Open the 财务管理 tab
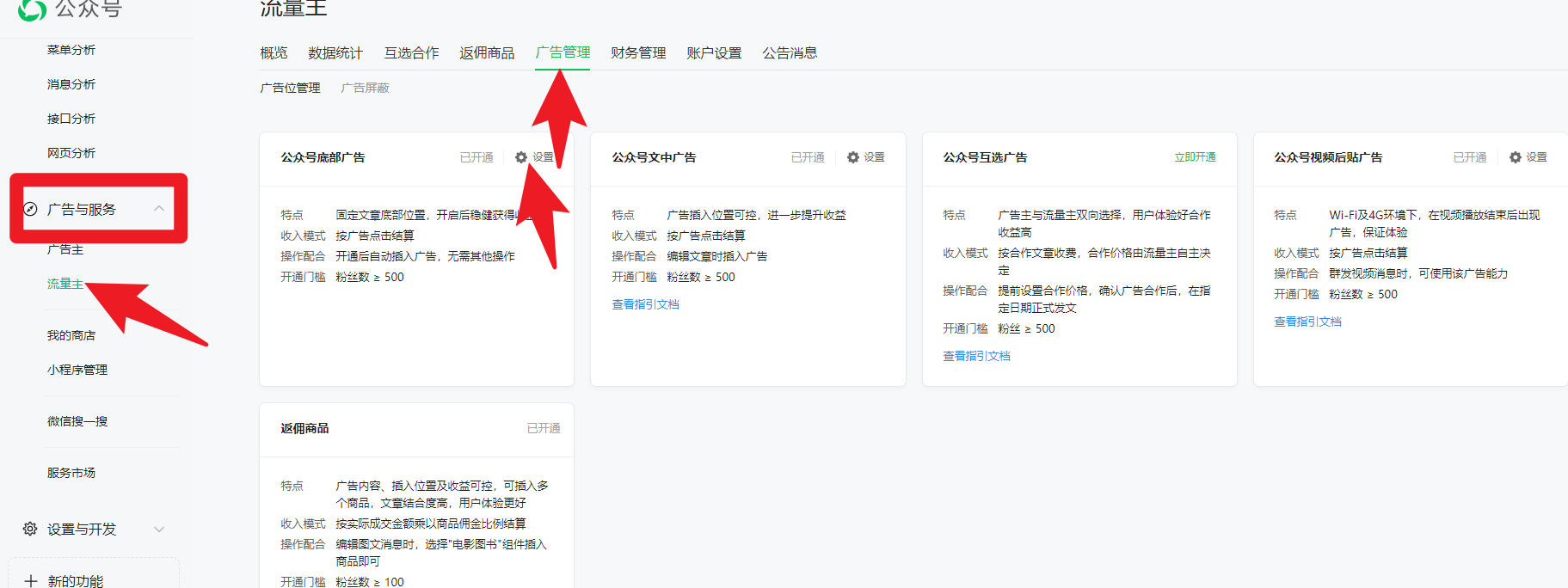The width and height of the screenshot is (1568, 588). [x=638, y=53]
